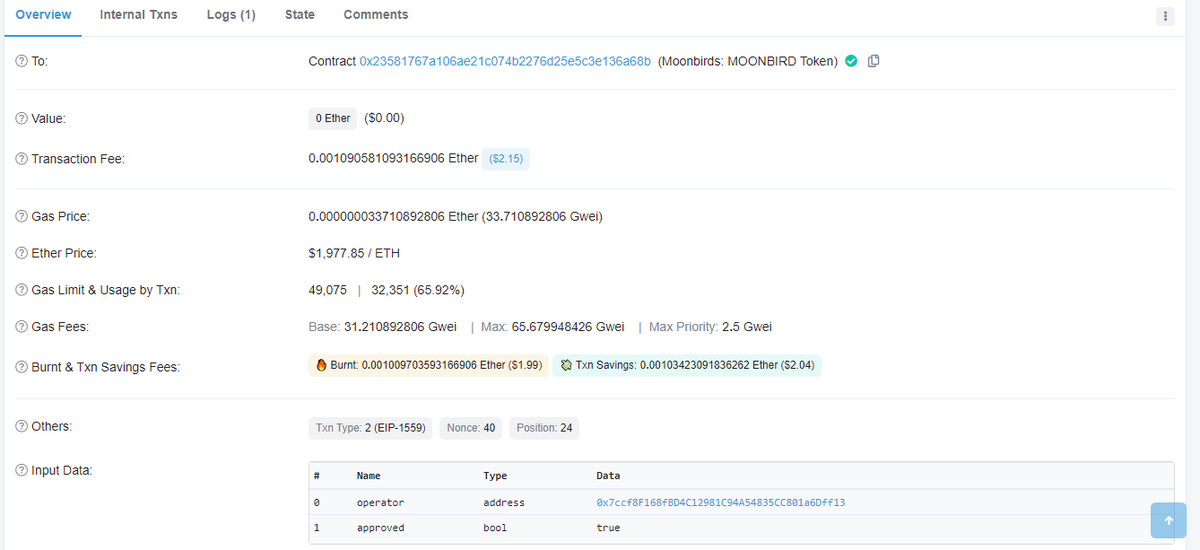Open the Logs (1) tab

[x=231, y=15]
